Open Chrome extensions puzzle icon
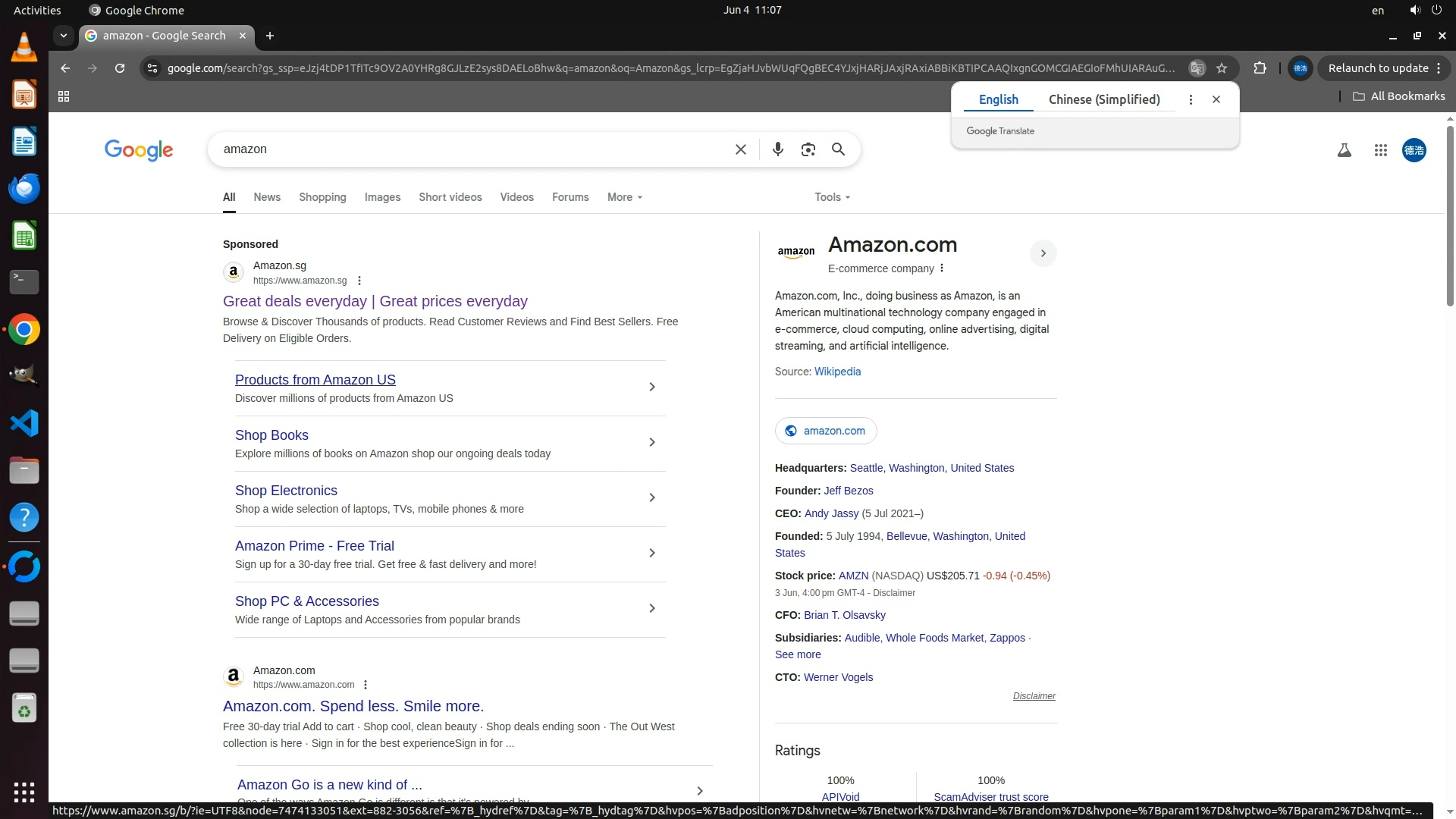 pyautogui.click(x=1260, y=68)
